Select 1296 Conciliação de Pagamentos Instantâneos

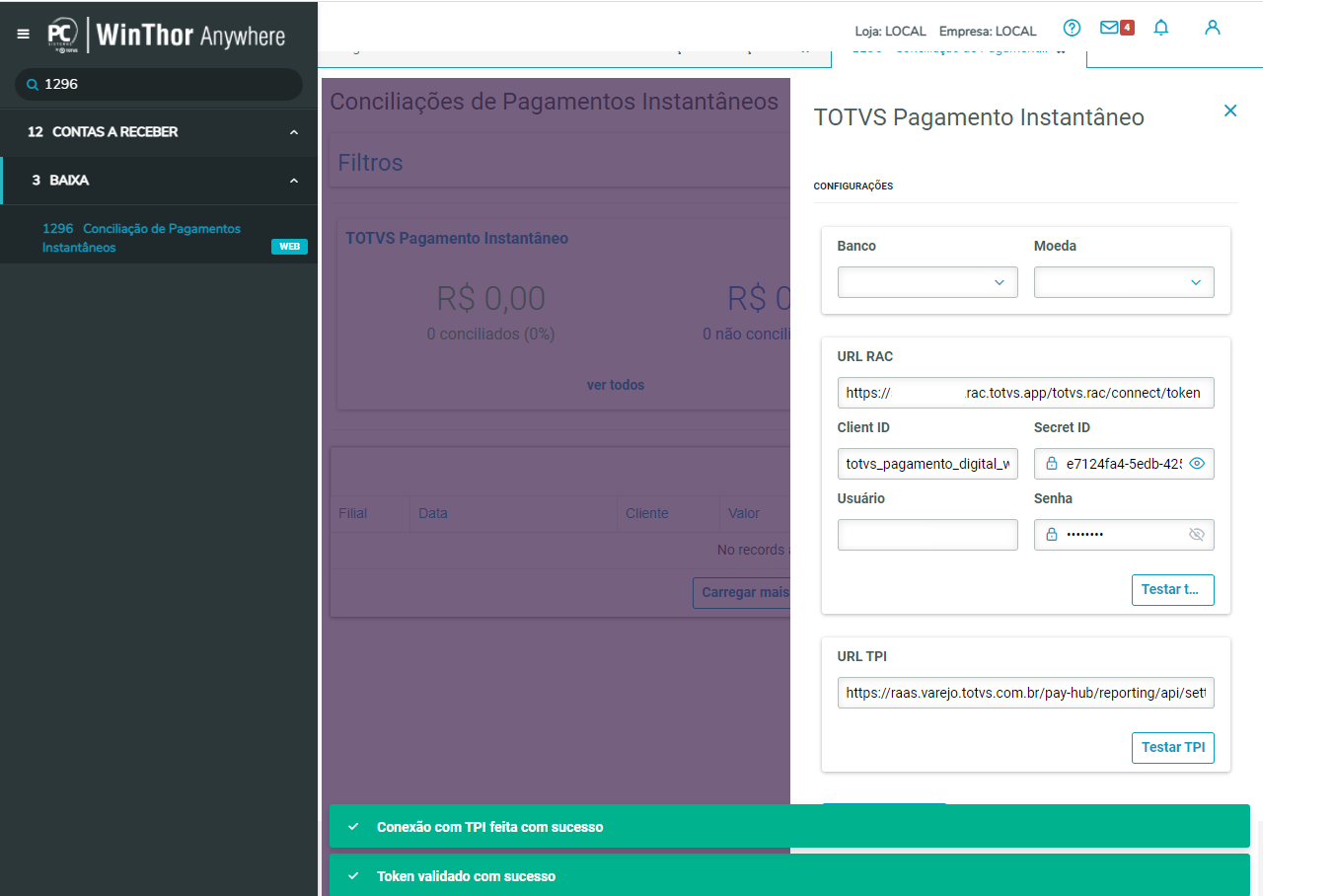pos(141,238)
